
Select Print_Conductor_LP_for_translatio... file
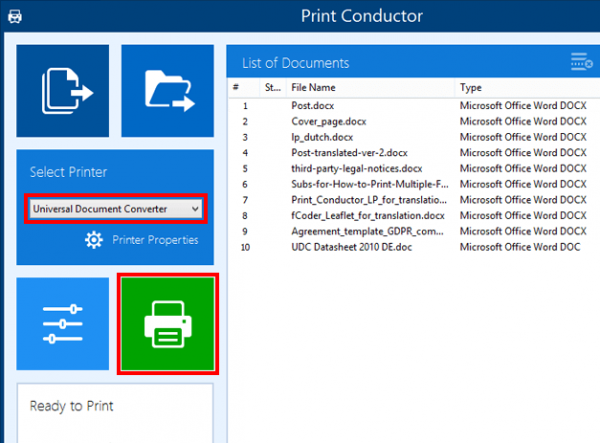[x=369, y=200]
